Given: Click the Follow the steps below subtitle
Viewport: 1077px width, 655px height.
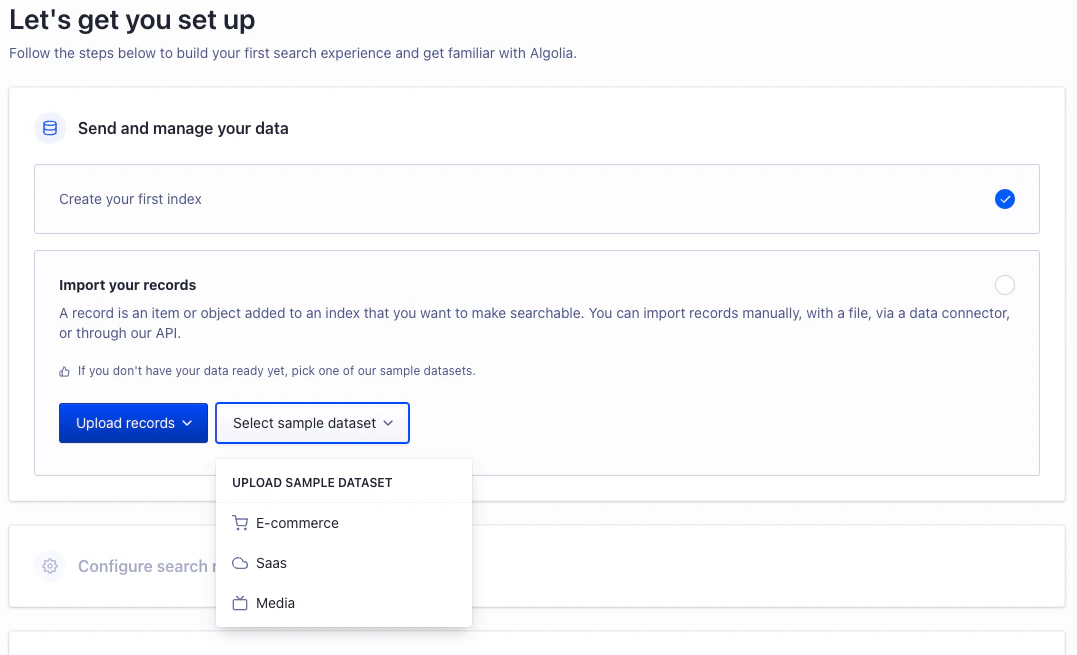Looking at the screenshot, I should [293, 53].
